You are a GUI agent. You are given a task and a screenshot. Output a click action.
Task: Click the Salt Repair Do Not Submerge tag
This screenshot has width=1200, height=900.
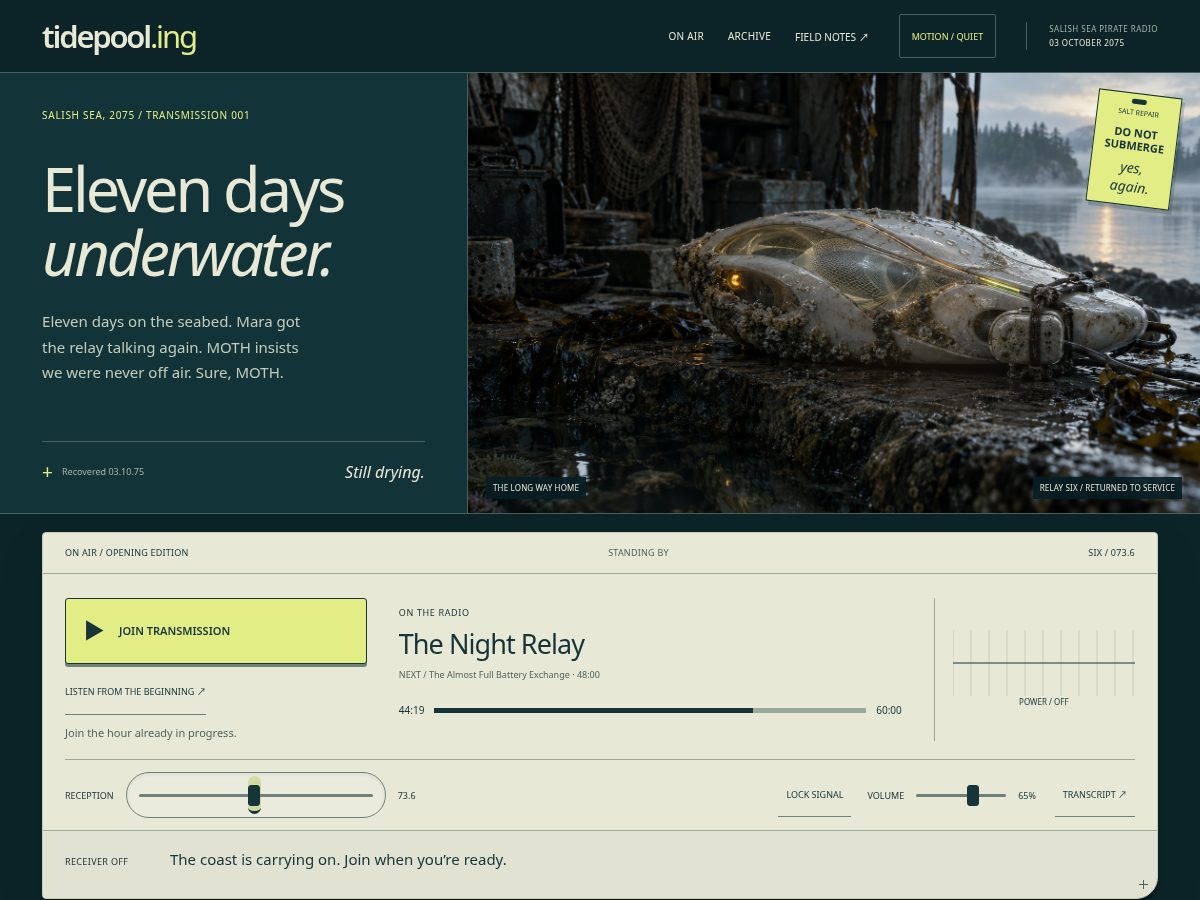[x=1135, y=149]
